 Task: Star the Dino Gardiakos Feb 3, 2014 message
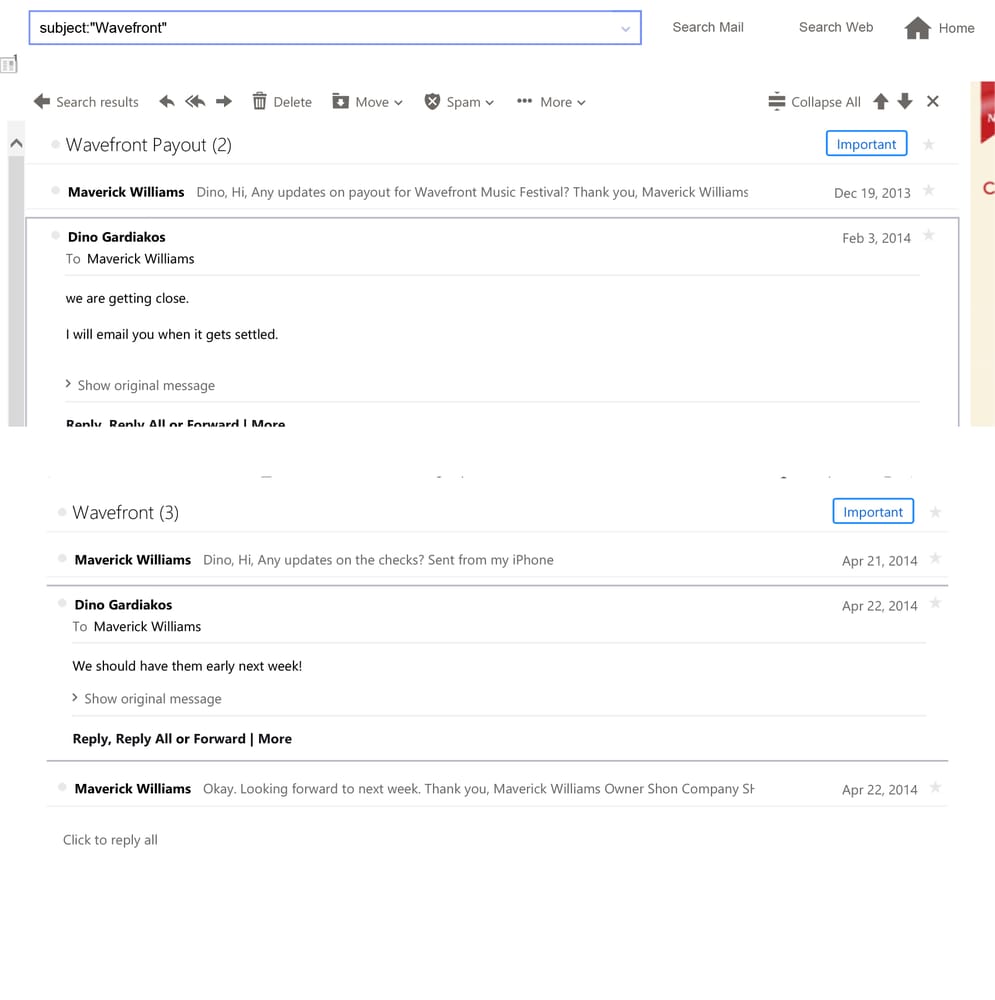(x=929, y=236)
